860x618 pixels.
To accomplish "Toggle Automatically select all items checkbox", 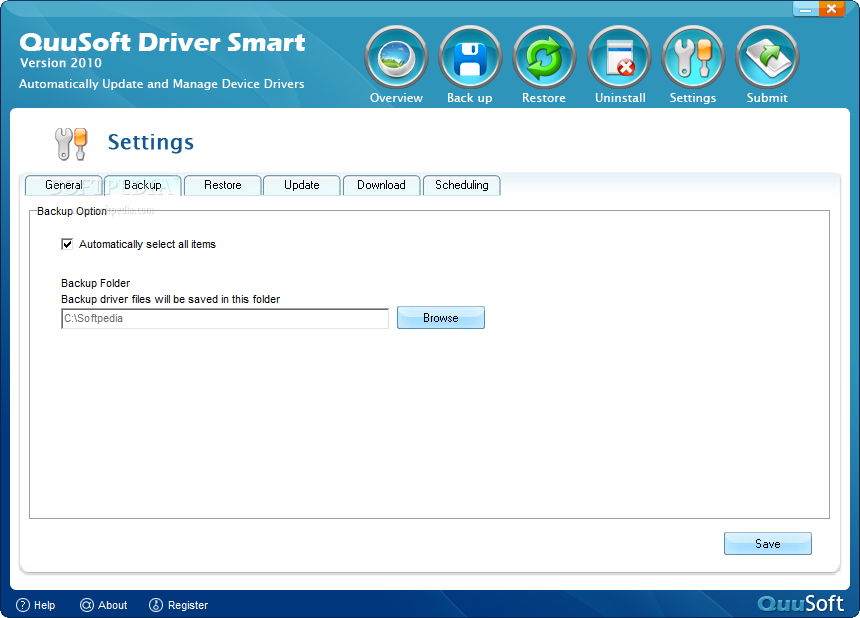I will point(67,244).
